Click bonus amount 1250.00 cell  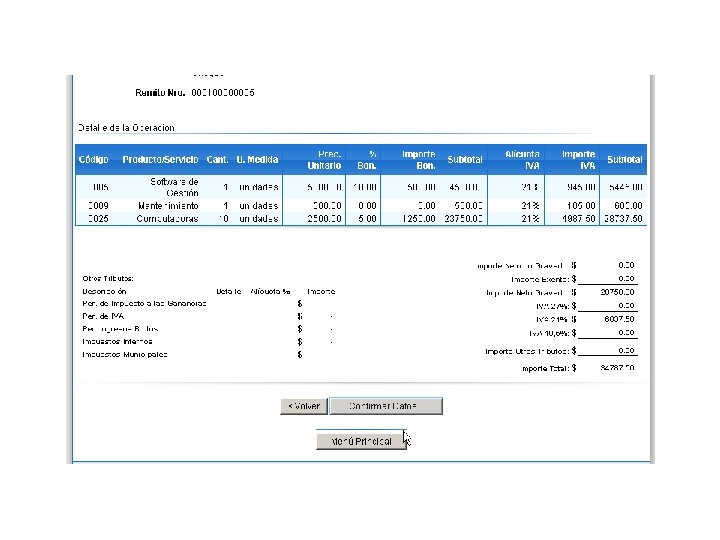pyautogui.click(x=419, y=219)
